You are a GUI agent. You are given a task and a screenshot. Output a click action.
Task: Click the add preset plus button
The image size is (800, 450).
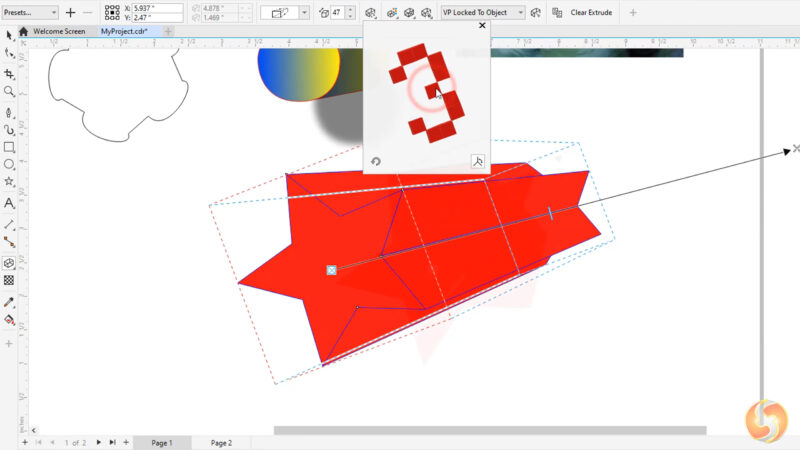click(70, 13)
